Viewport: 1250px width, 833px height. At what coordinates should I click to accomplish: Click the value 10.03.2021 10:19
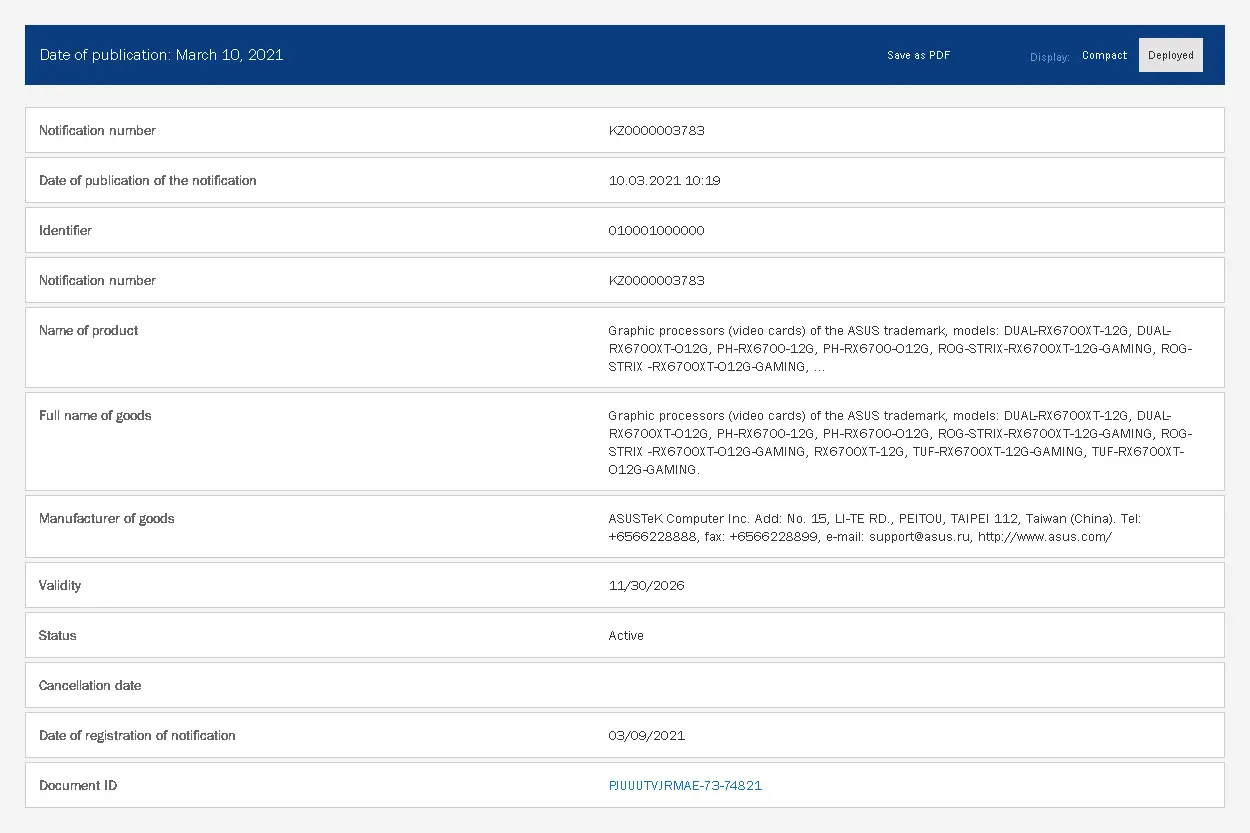[x=664, y=180]
